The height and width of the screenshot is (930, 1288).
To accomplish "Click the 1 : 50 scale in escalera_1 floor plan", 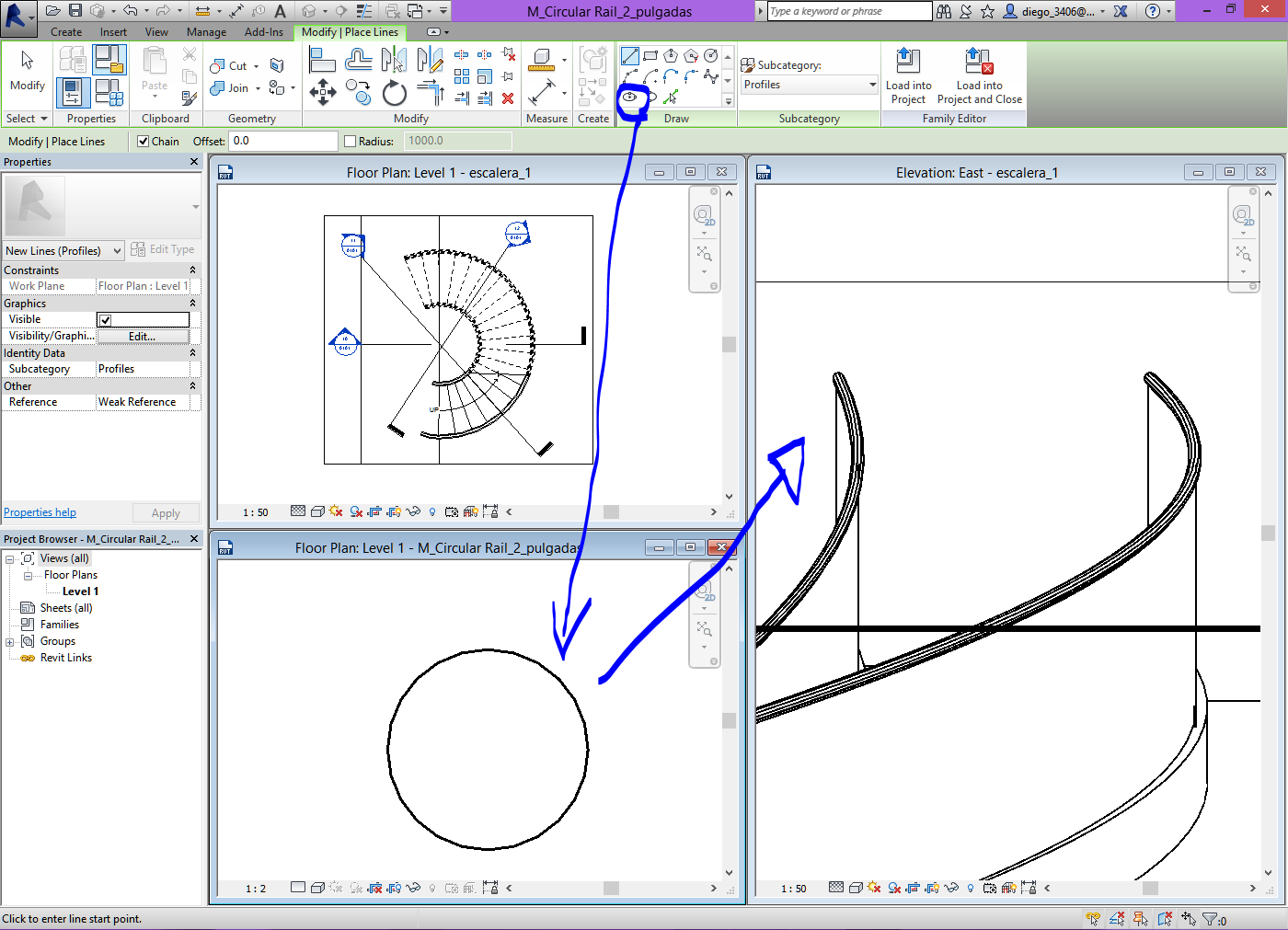I will [256, 512].
